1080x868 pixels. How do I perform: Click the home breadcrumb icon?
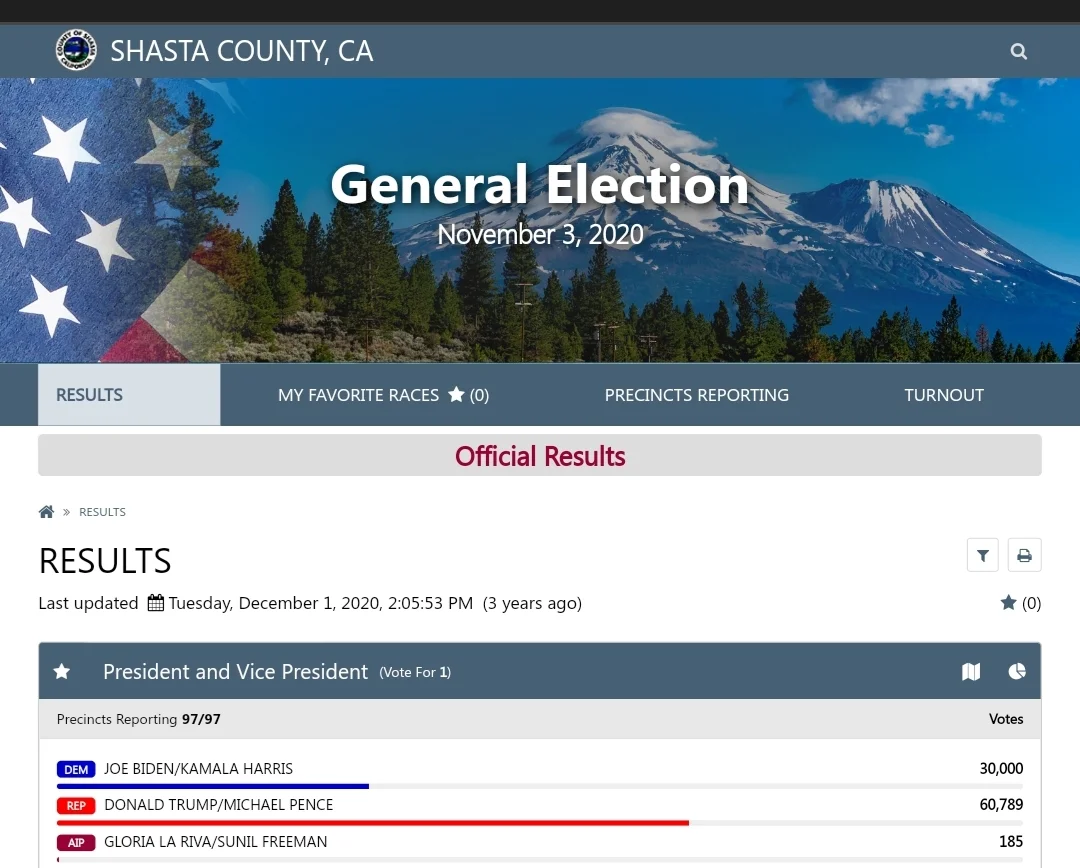tap(46, 512)
